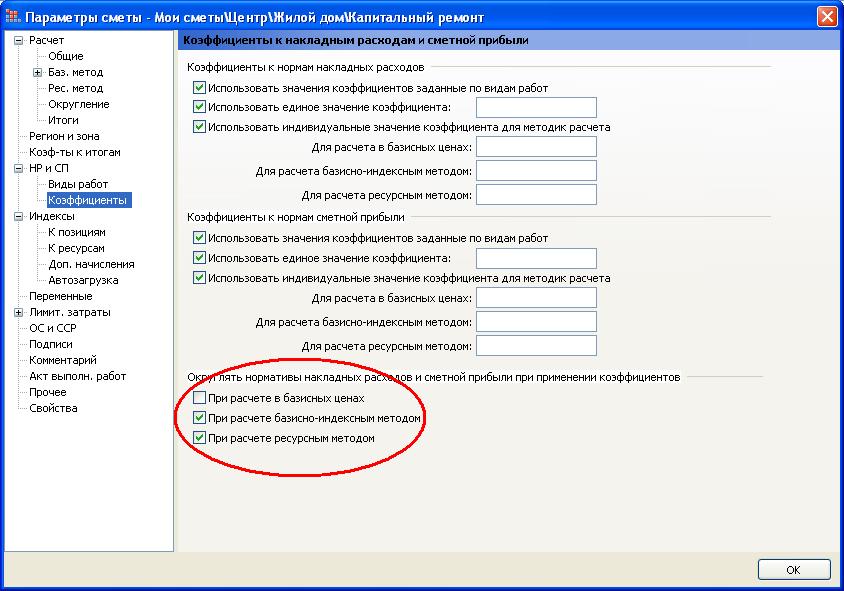This screenshot has height=591, width=844.
Task: Open Подписи settings page
Action: coord(51,344)
